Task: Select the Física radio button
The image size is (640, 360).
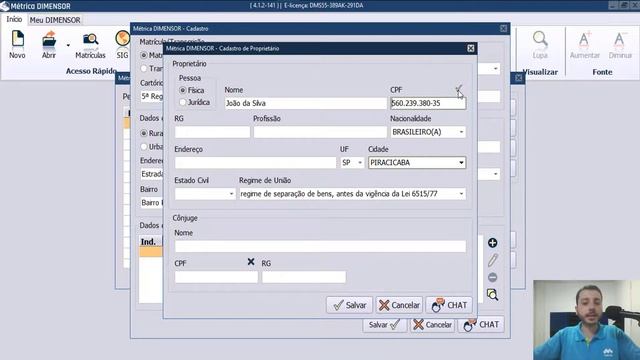Action: point(183,90)
